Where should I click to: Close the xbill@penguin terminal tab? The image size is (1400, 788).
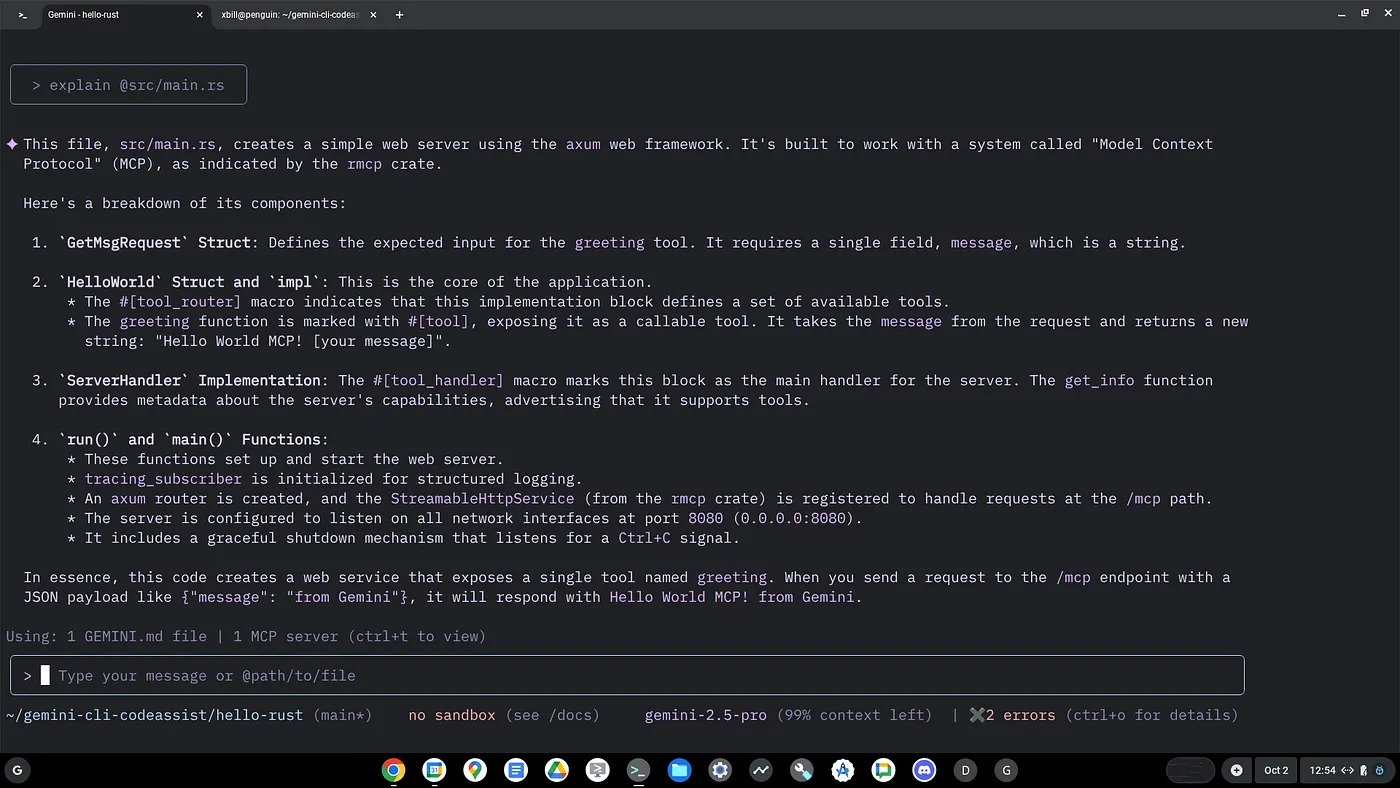click(373, 15)
